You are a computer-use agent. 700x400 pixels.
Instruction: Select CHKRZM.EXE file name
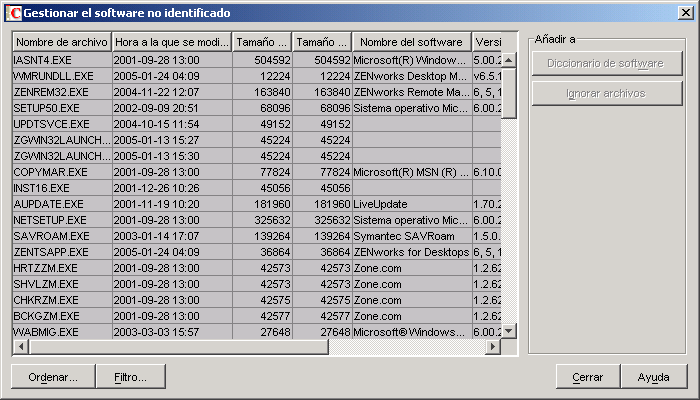click(x=62, y=300)
